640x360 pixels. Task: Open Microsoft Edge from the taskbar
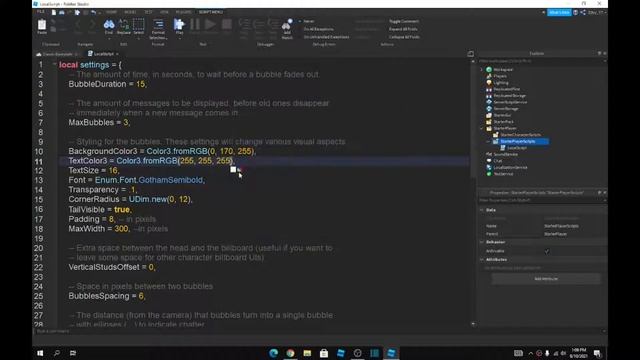coord(273,353)
